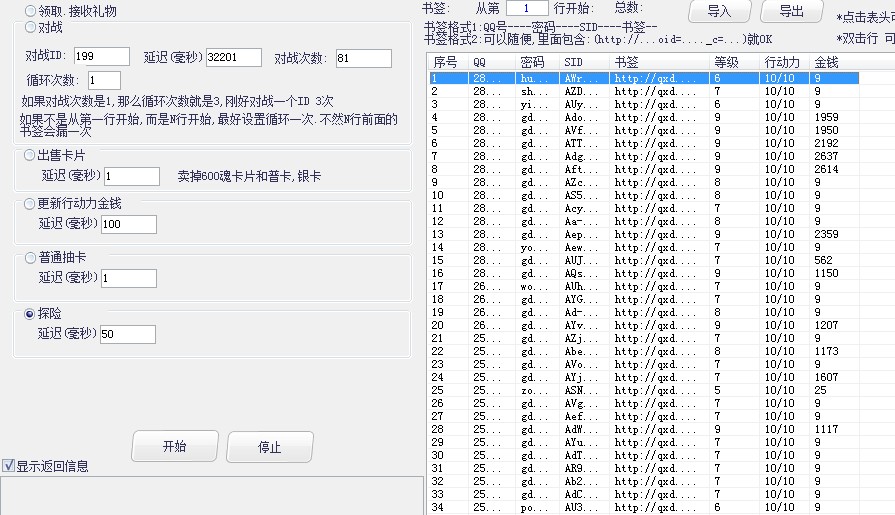Click the 导出 button

pyautogui.click(x=792, y=11)
